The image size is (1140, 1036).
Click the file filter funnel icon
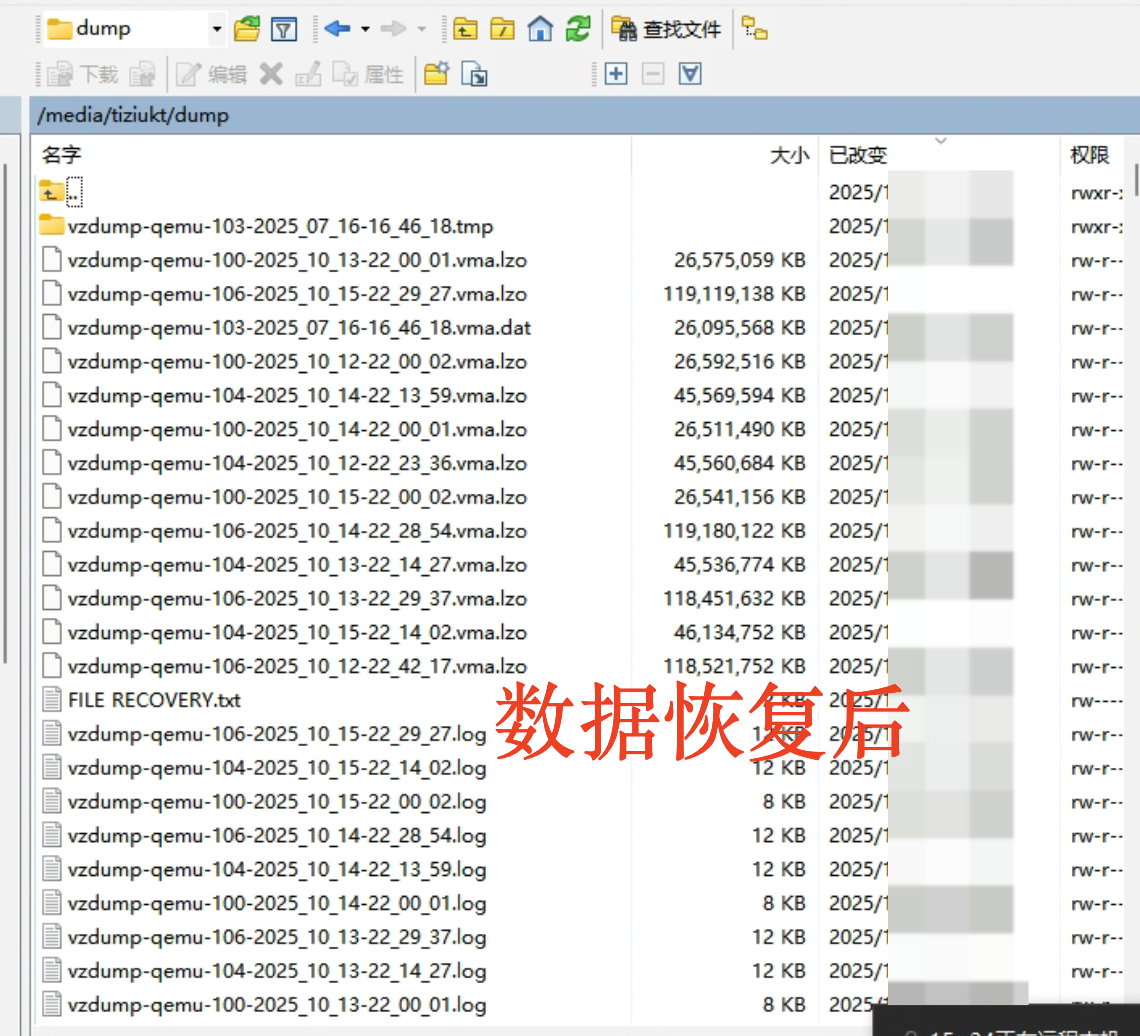[284, 29]
